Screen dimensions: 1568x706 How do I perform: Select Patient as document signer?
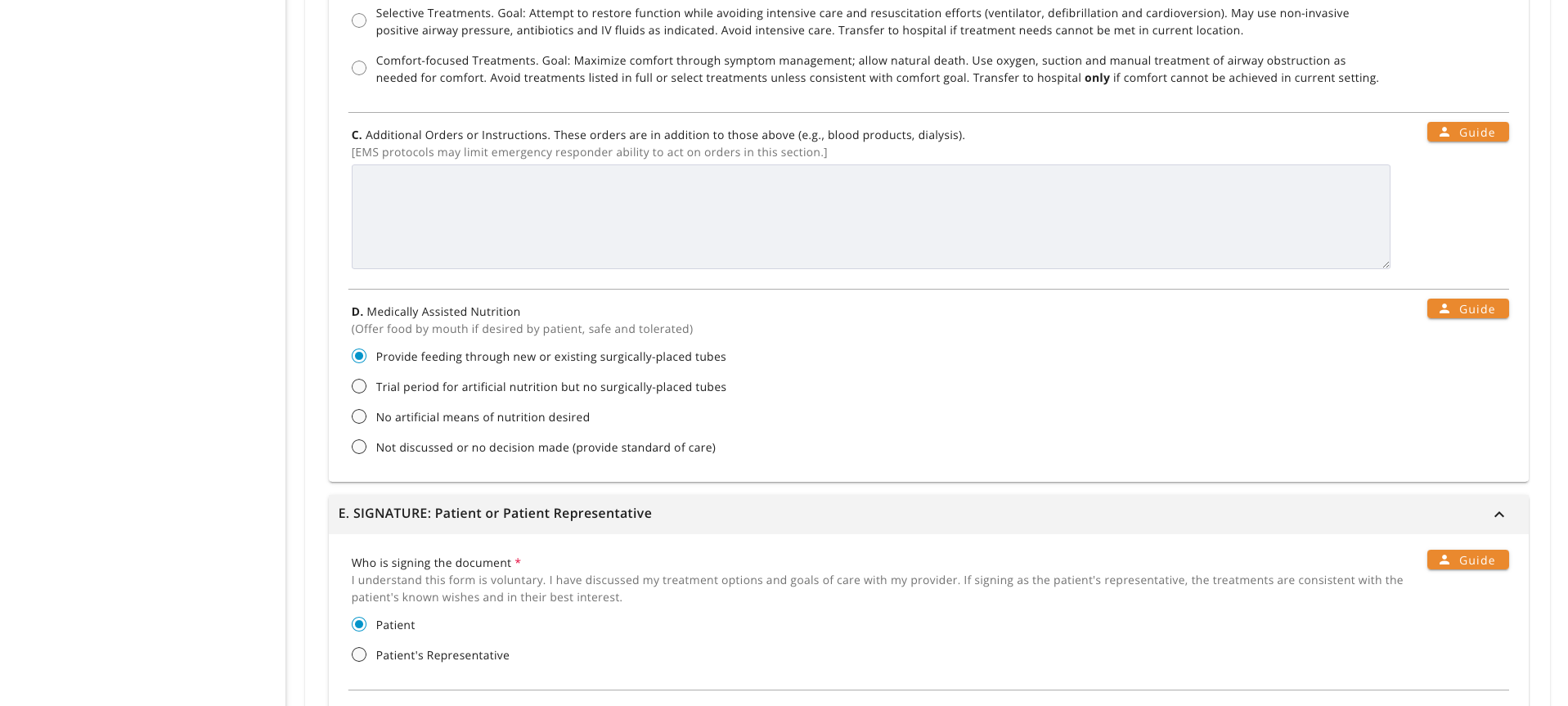359,625
